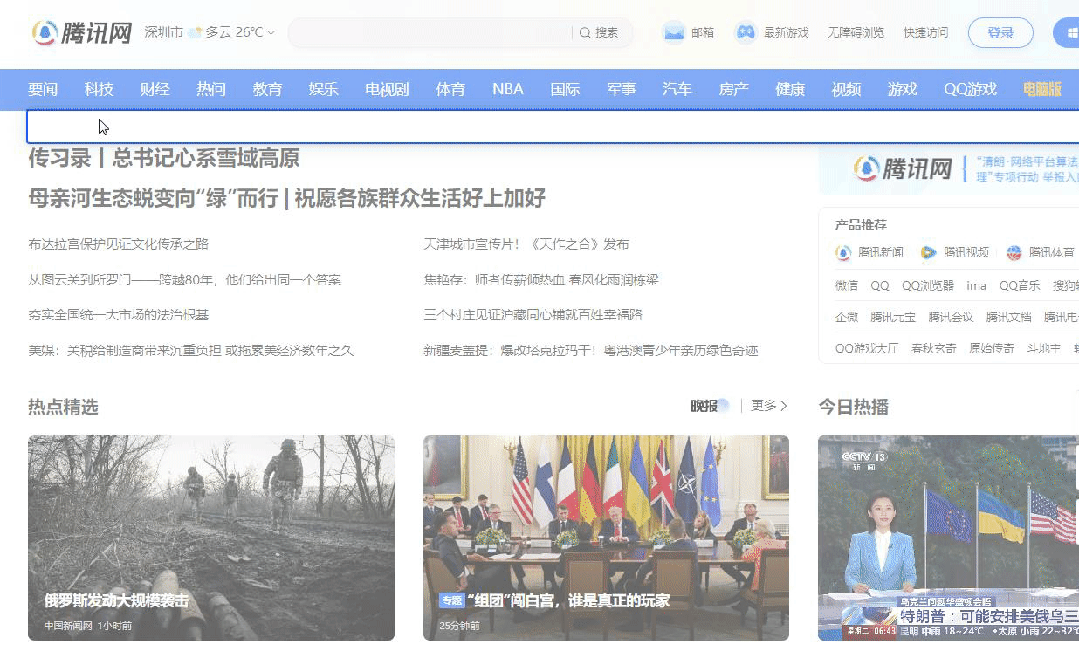Click the 产品推荐 panel heading
The image size is (1079, 651).
[x=860, y=225]
